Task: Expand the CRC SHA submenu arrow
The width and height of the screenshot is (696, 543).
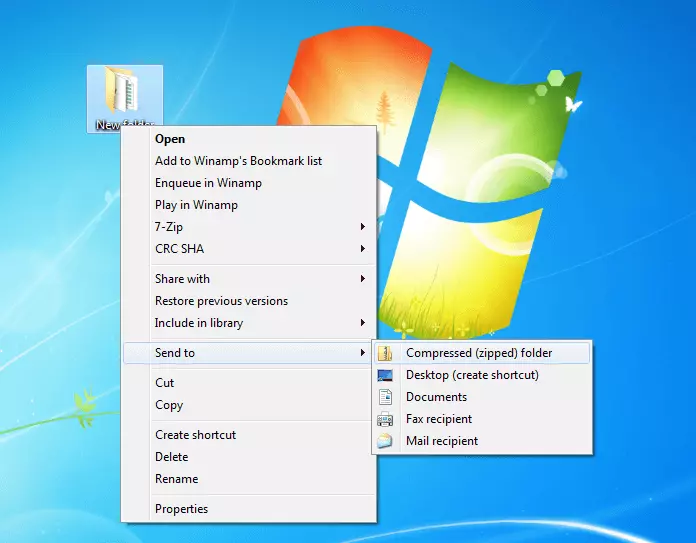Action: [x=363, y=249]
